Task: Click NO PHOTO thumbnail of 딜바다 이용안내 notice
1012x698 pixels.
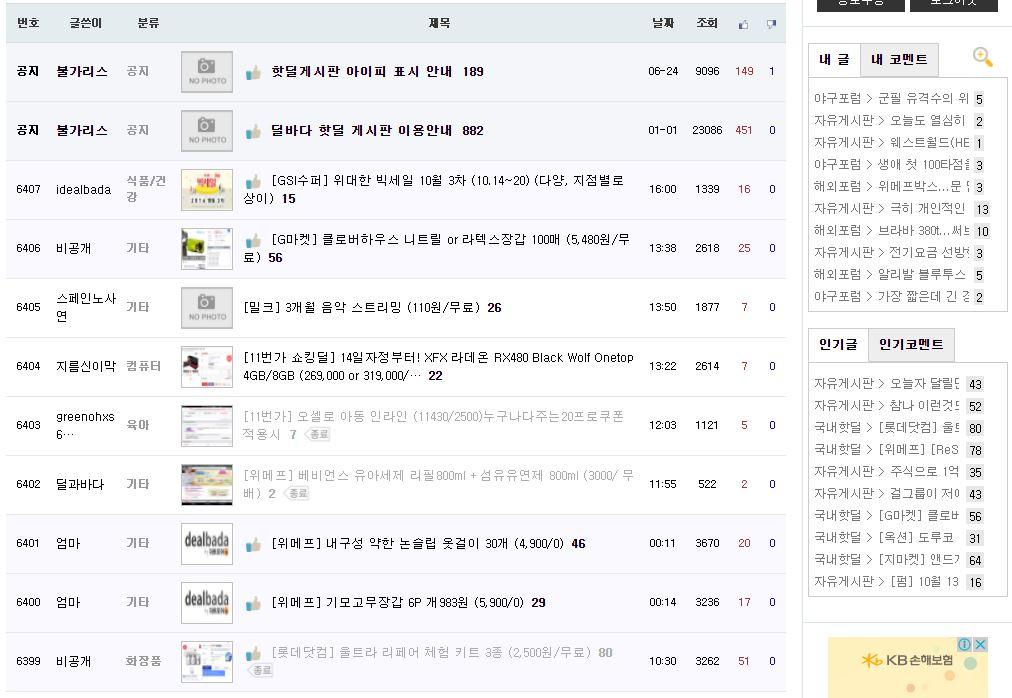Action: [x=207, y=130]
